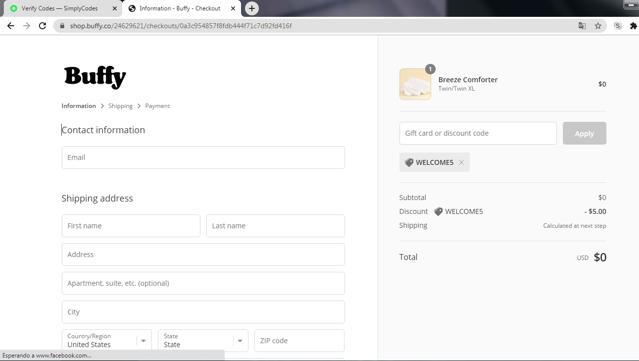Click the browser address bar URL
Screen dimensions: 639x361
point(181,26)
